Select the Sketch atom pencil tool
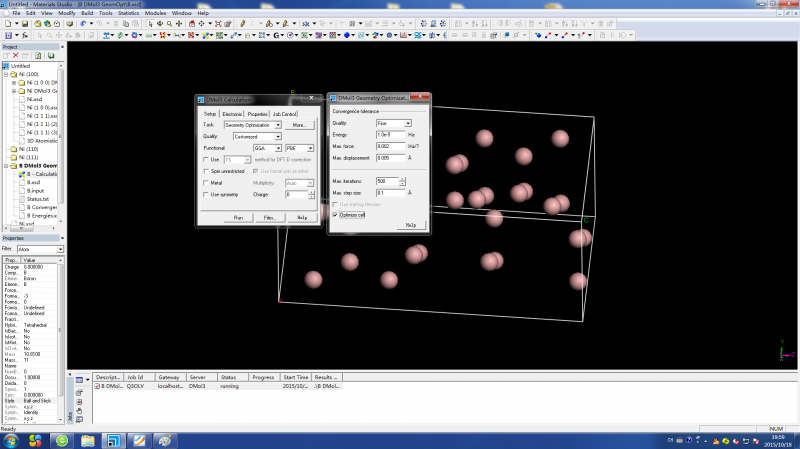 (242, 23)
